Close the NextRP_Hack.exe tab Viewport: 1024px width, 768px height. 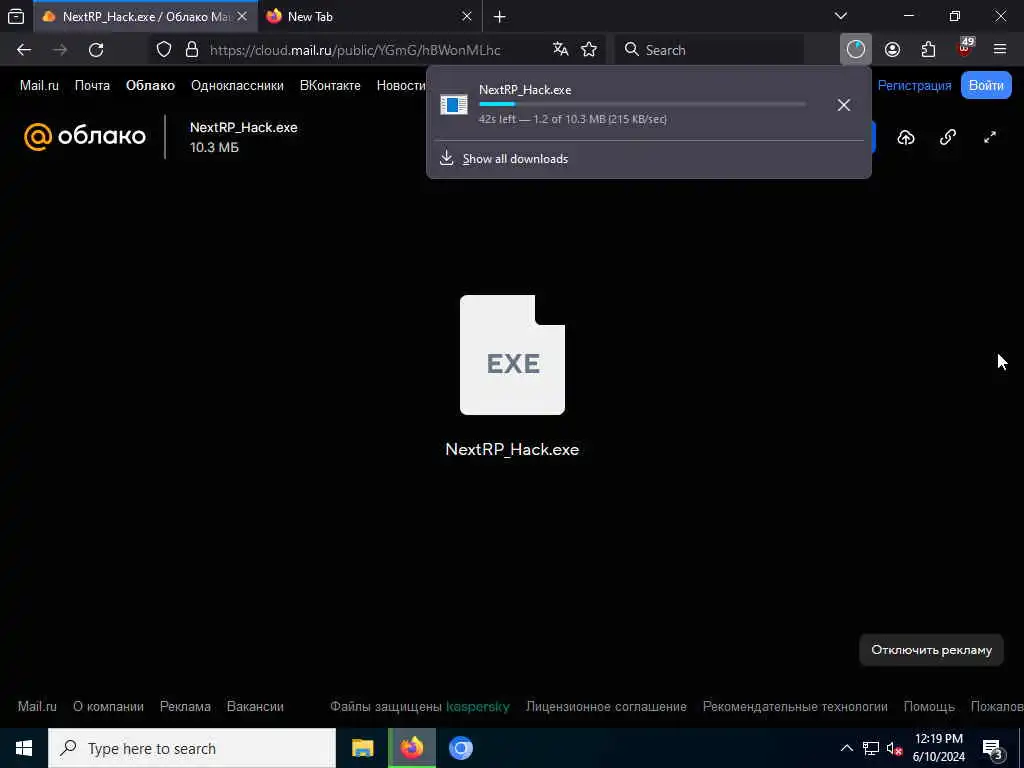click(x=242, y=16)
